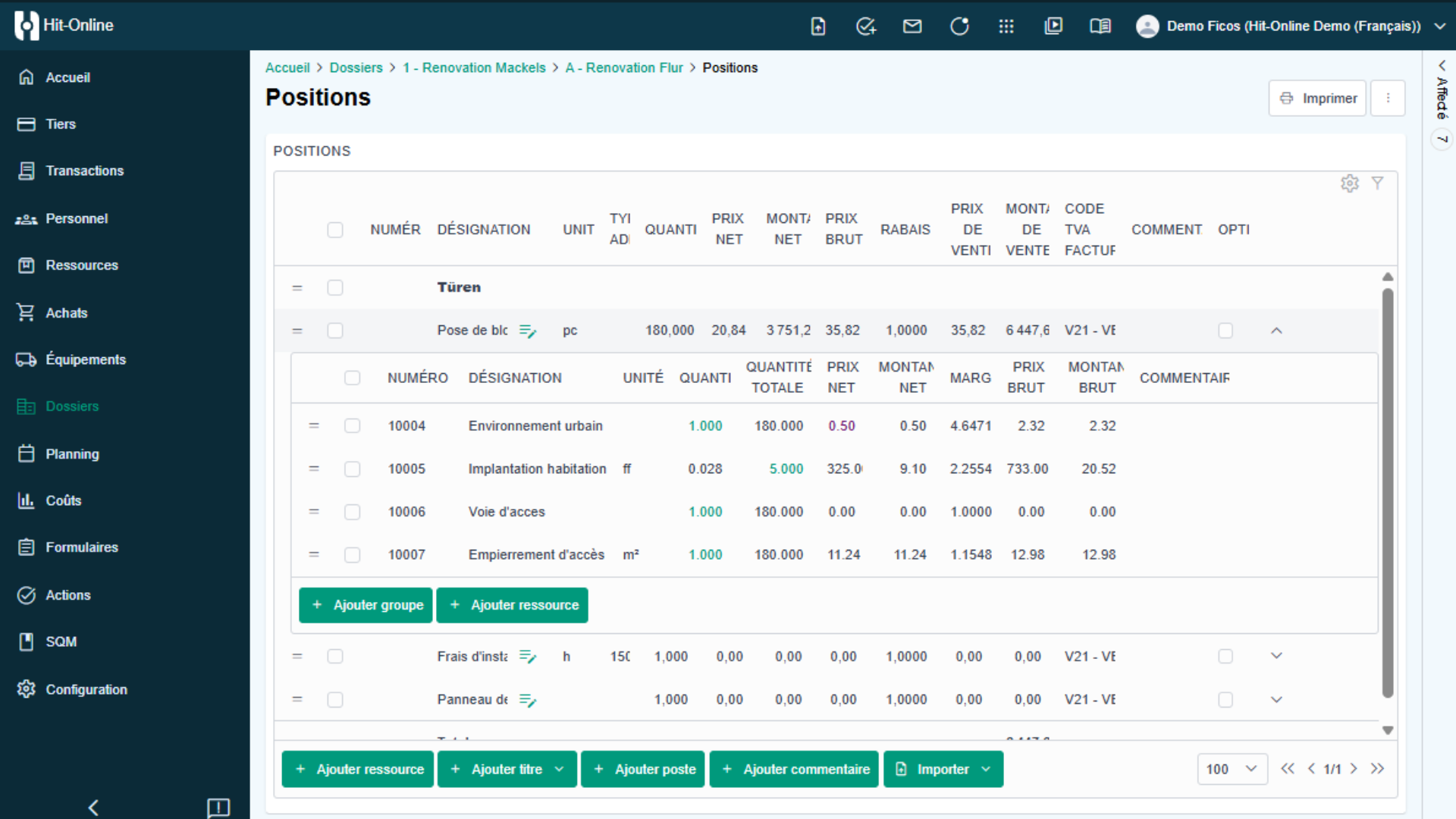Expand the Affecté side panel
Viewport: 1456px width, 819px height.
tap(1442, 65)
